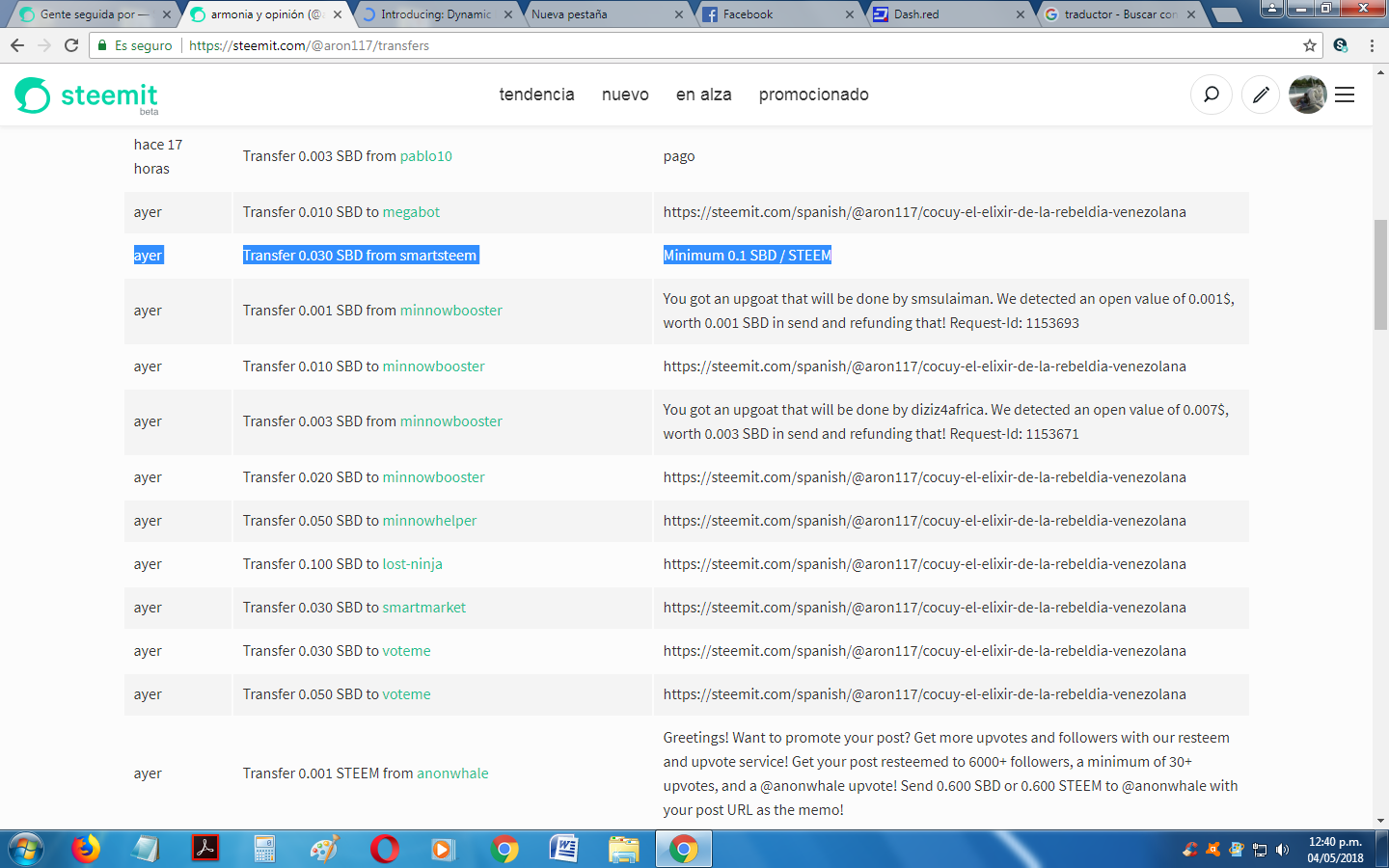
Task: Click the extension icon beside the star
Action: 1341,45
